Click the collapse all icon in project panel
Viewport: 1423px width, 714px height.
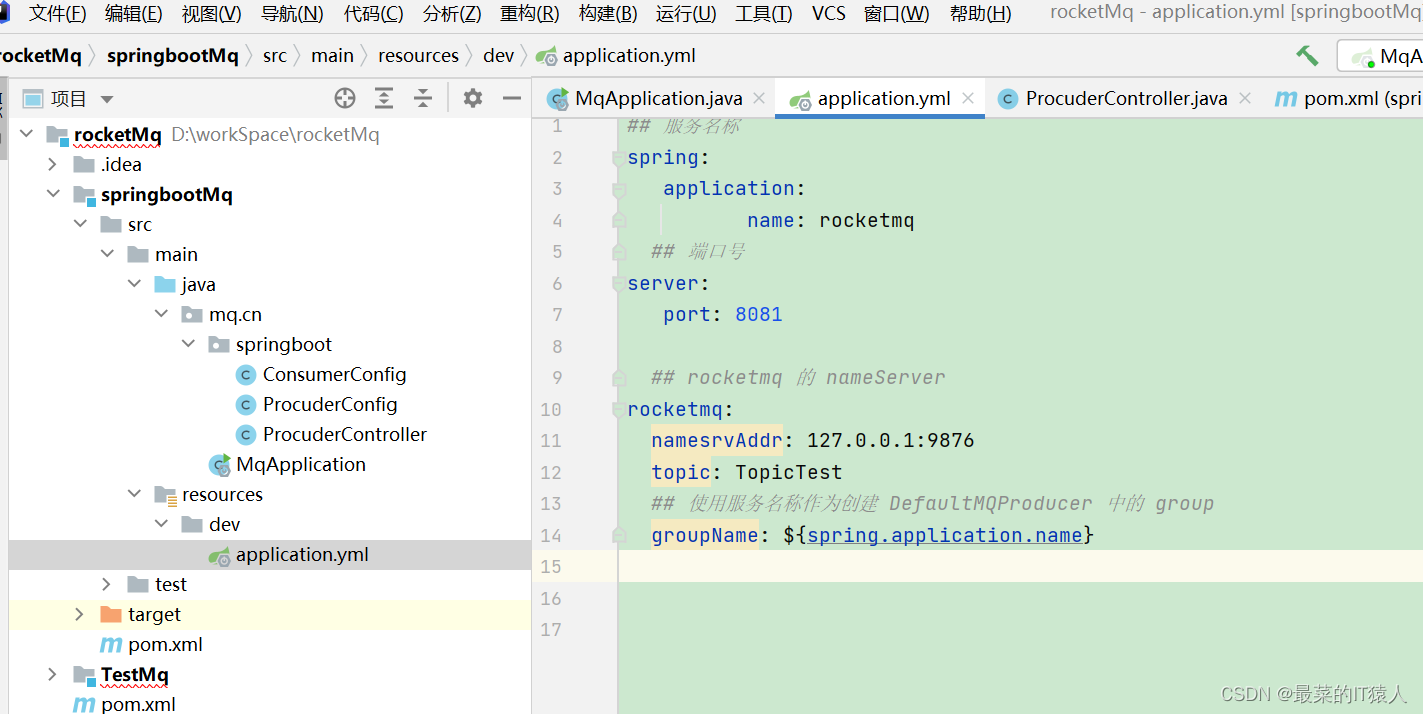tap(423, 98)
